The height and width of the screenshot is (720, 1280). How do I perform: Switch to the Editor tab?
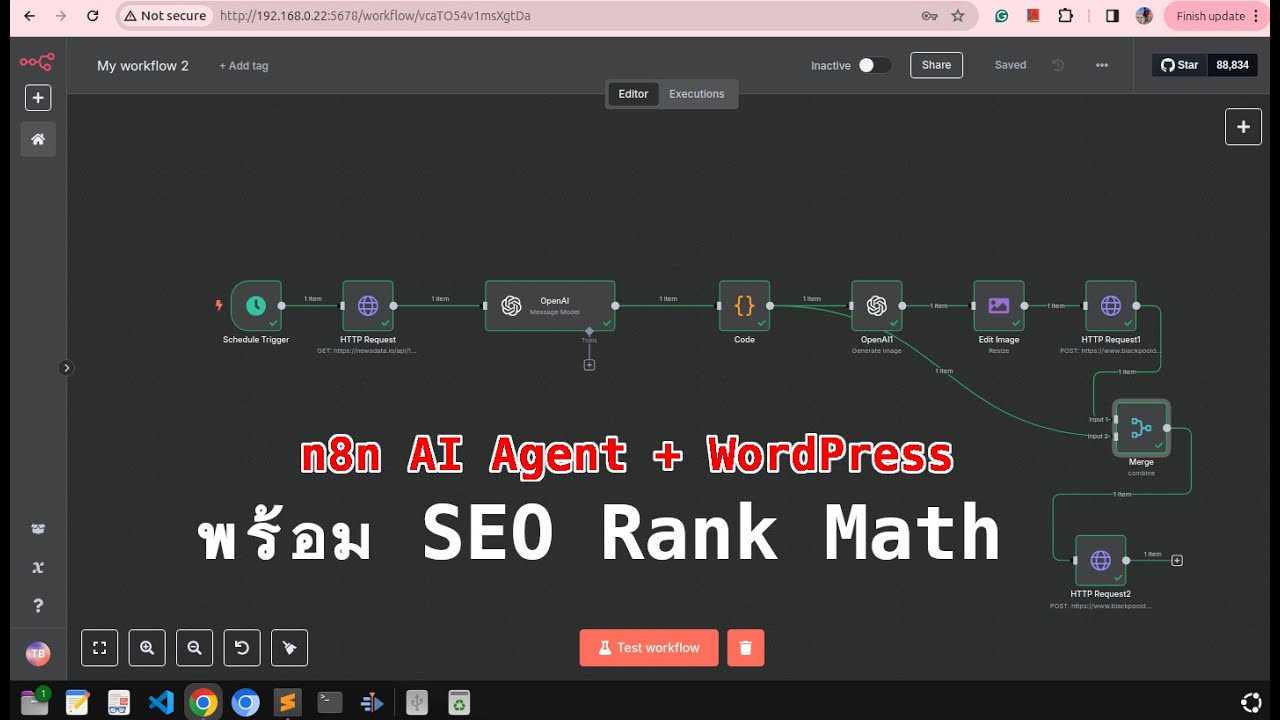[x=633, y=94]
